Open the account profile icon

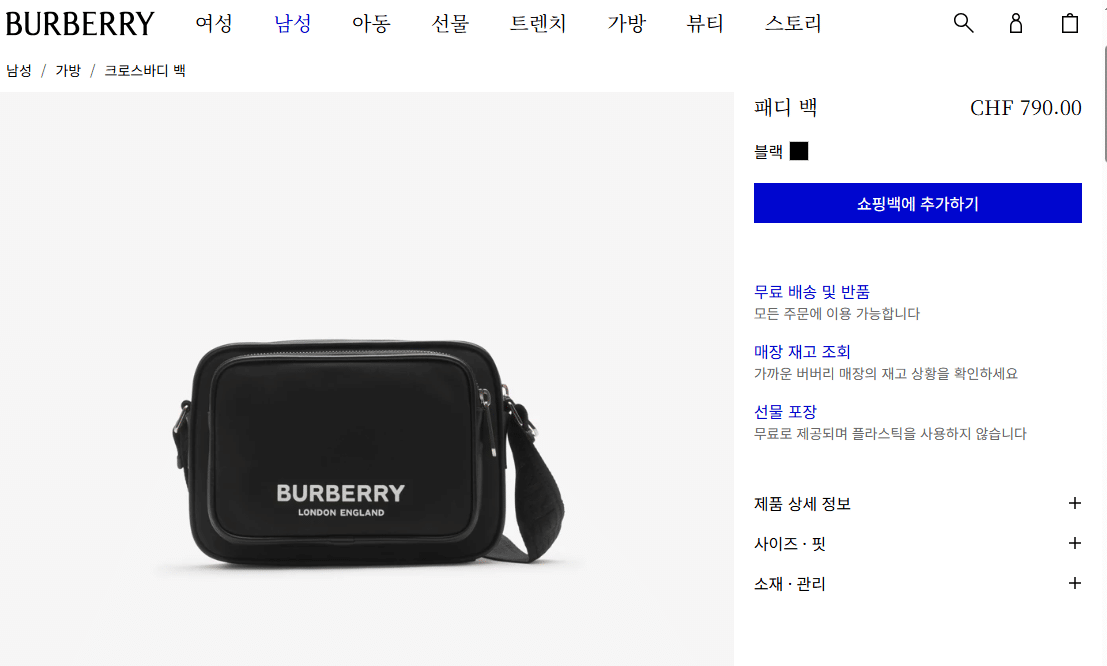1015,23
